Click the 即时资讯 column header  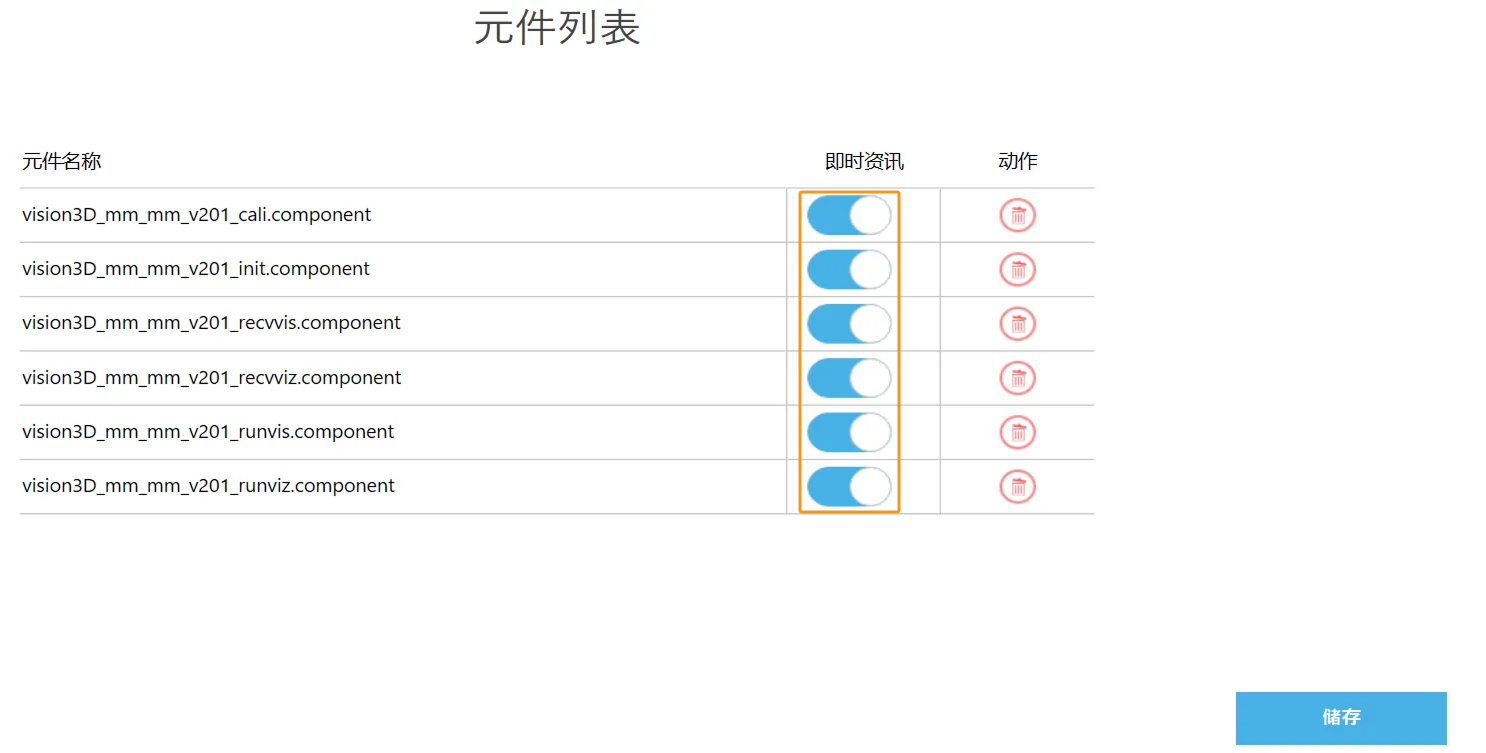click(864, 161)
